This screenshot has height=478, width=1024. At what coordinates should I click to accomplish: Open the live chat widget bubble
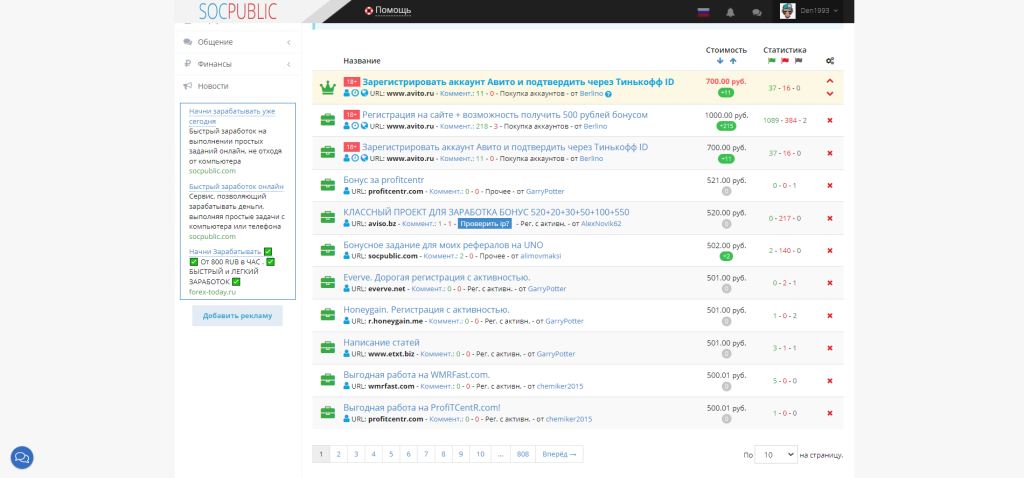[x=22, y=457]
